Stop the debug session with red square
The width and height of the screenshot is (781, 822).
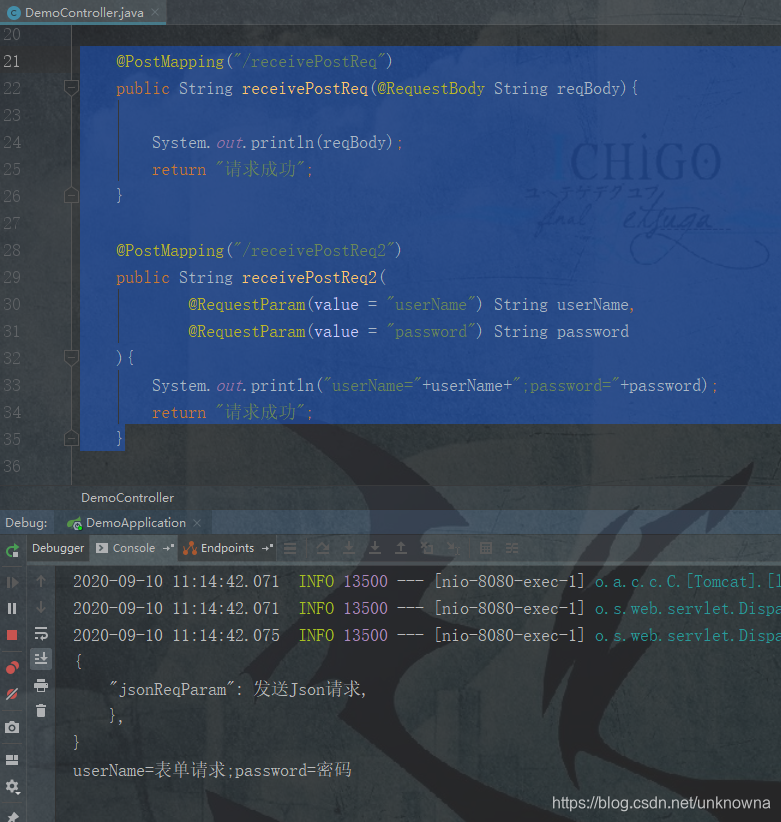12,635
